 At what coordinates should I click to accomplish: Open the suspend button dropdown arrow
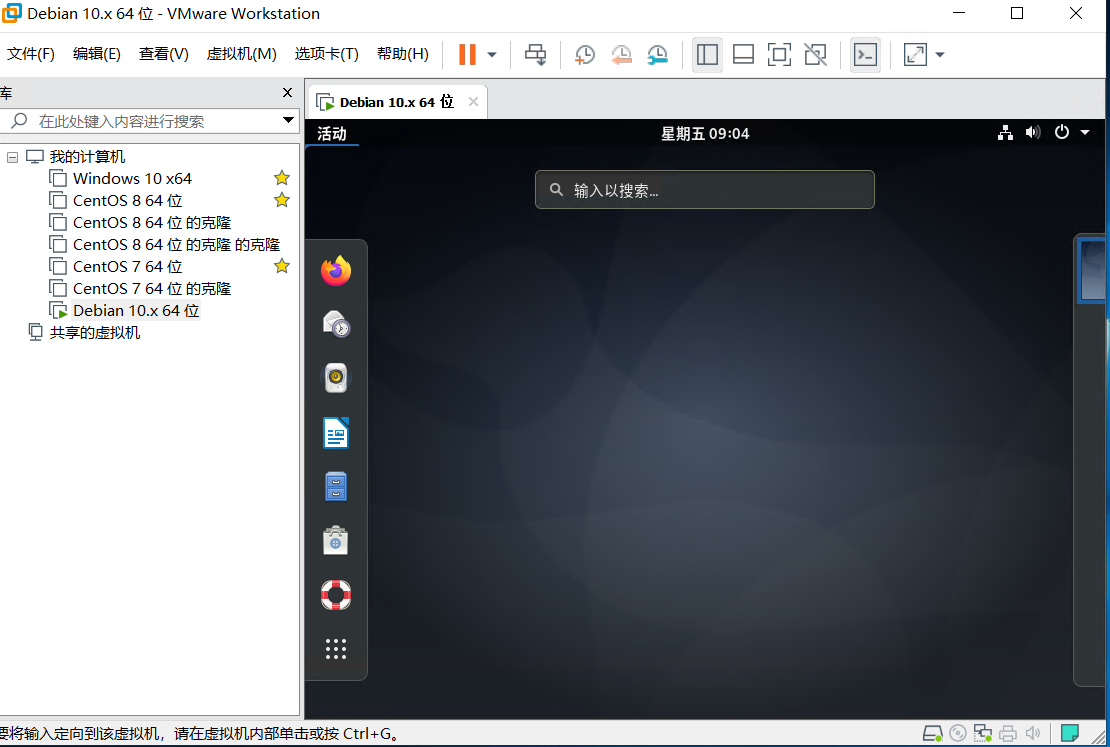(x=491, y=54)
